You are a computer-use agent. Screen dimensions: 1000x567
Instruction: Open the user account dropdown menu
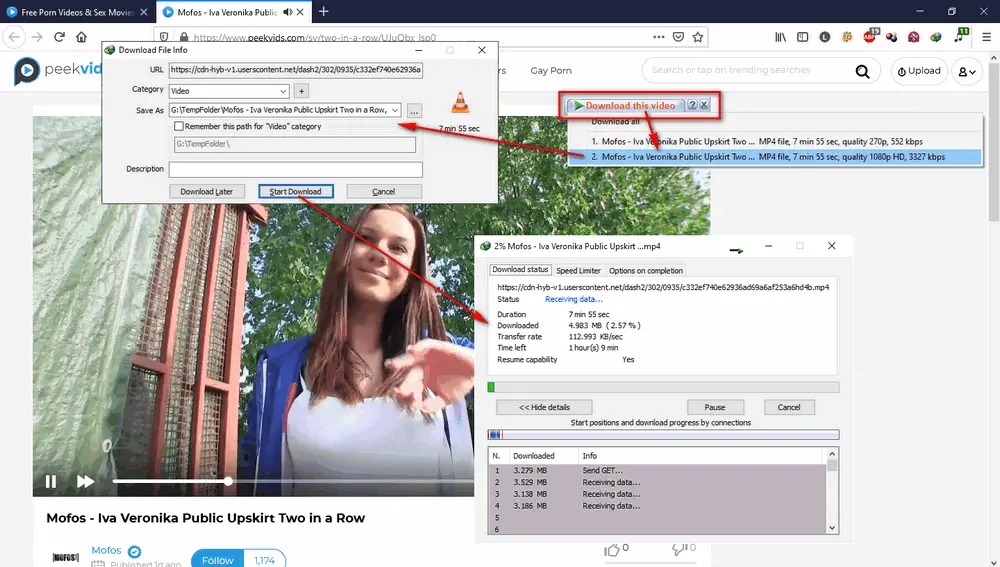coord(966,71)
